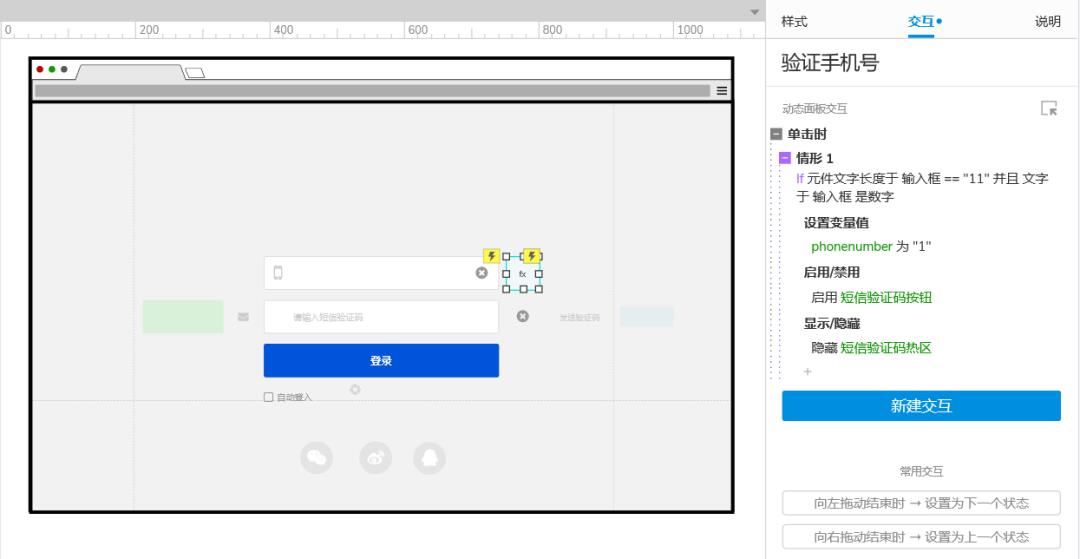Click the If condition text of 情形 1
1080x559 pixels.
pyautogui.click(x=922, y=188)
